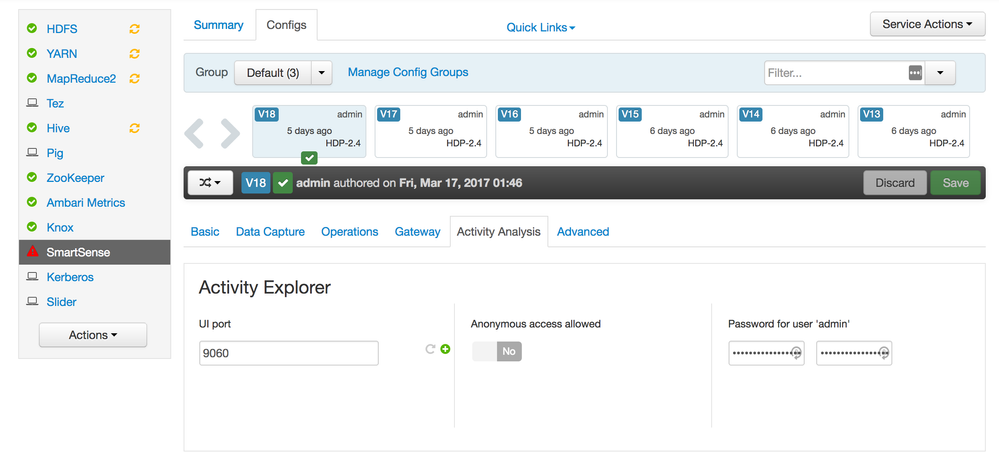Click the client laptop icon next to Pig

click(31, 153)
